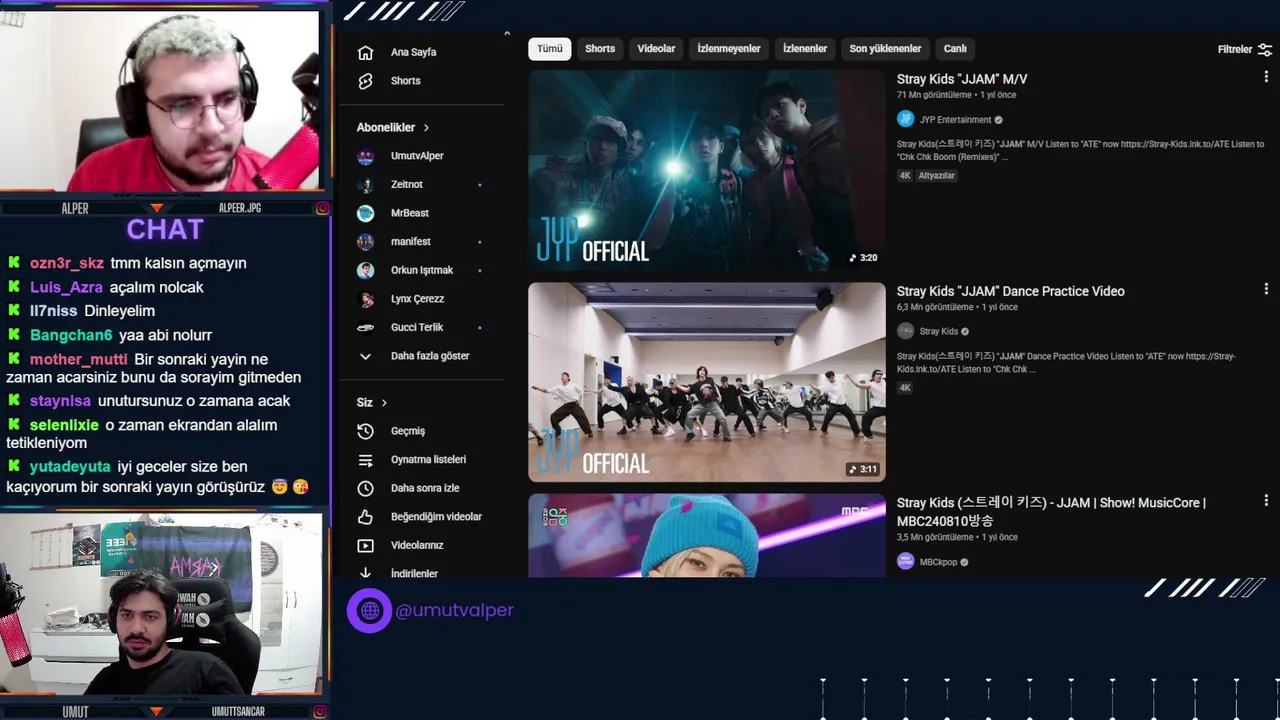Open the Oynatma listeleri playlist icon
The height and width of the screenshot is (720, 1280).
click(365, 460)
